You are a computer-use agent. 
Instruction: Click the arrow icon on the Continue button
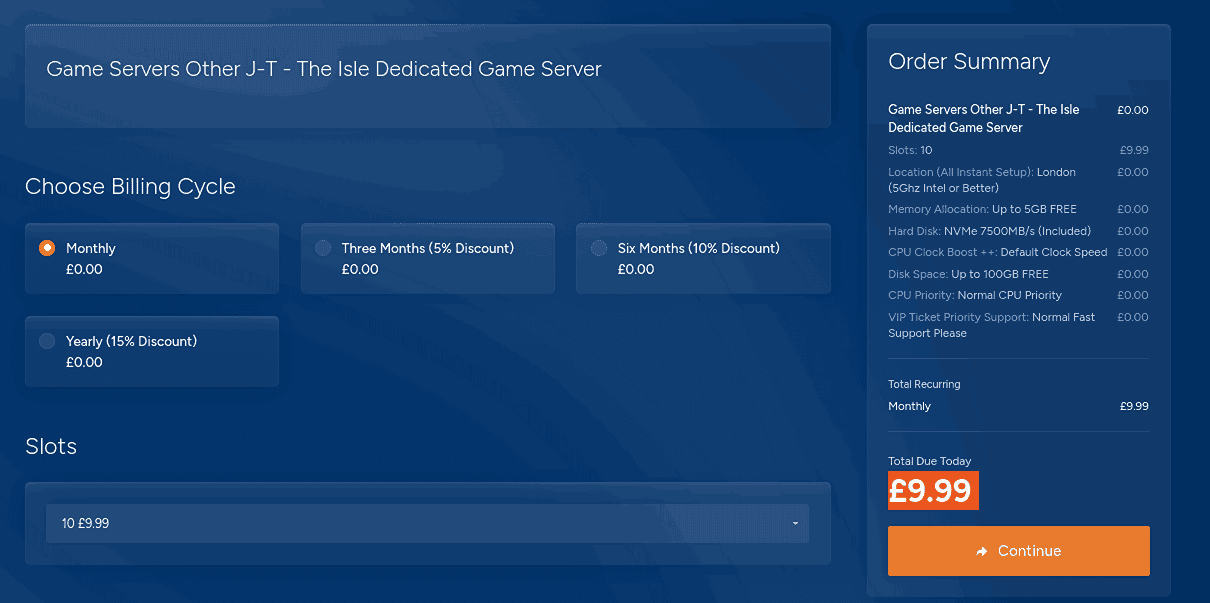click(982, 552)
